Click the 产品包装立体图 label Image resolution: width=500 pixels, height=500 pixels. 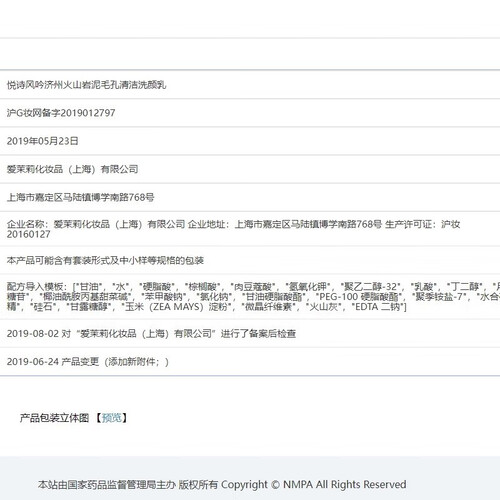(x=54, y=418)
